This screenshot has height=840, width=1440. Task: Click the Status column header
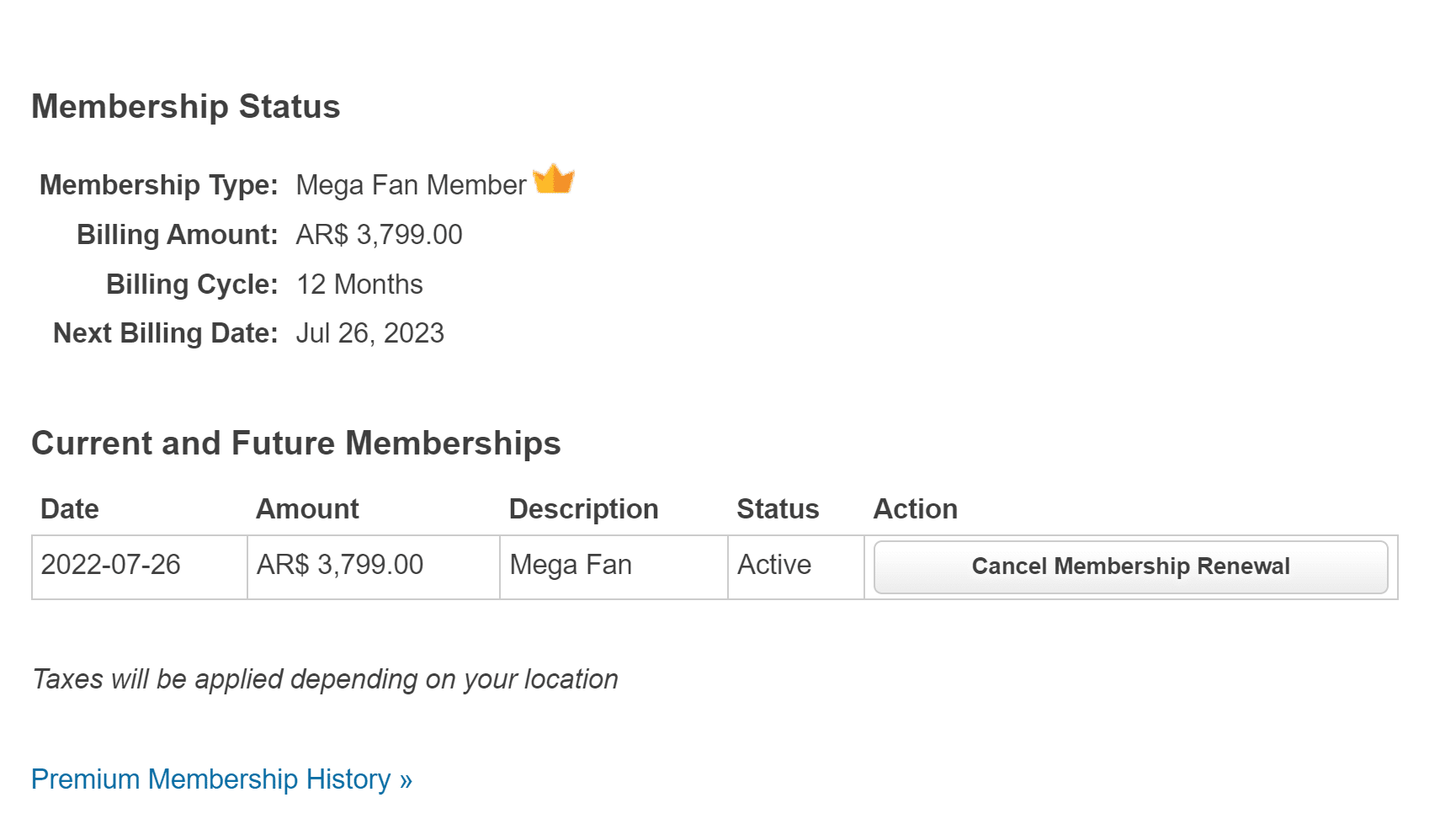pyautogui.click(x=778, y=509)
